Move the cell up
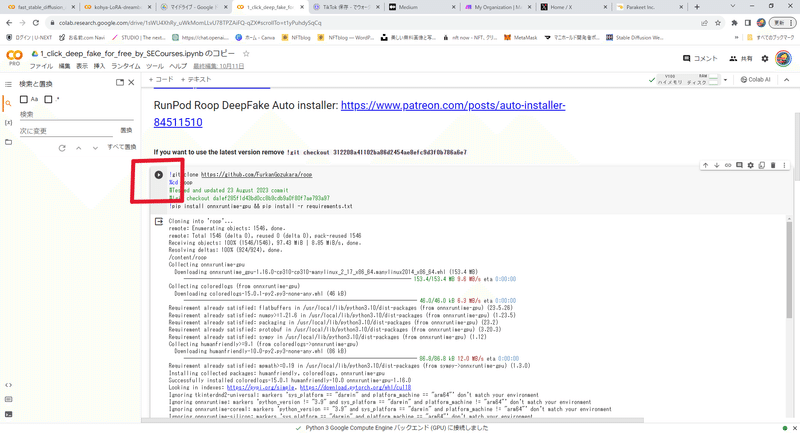The width and height of the screenshot is (800, 433). point(705,165)
